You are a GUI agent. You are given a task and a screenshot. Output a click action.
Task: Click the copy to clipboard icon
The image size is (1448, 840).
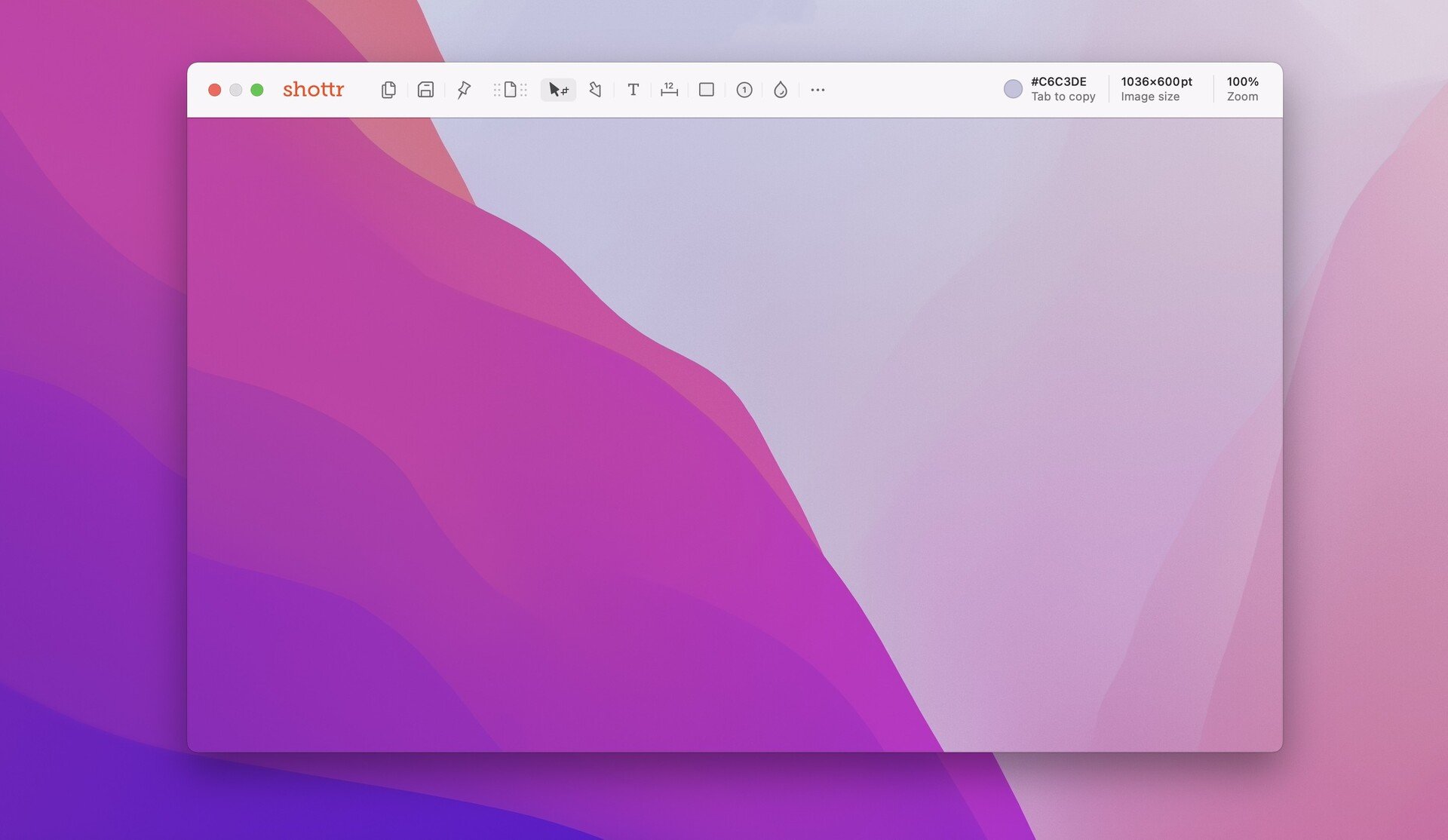(x=388, y=90)
